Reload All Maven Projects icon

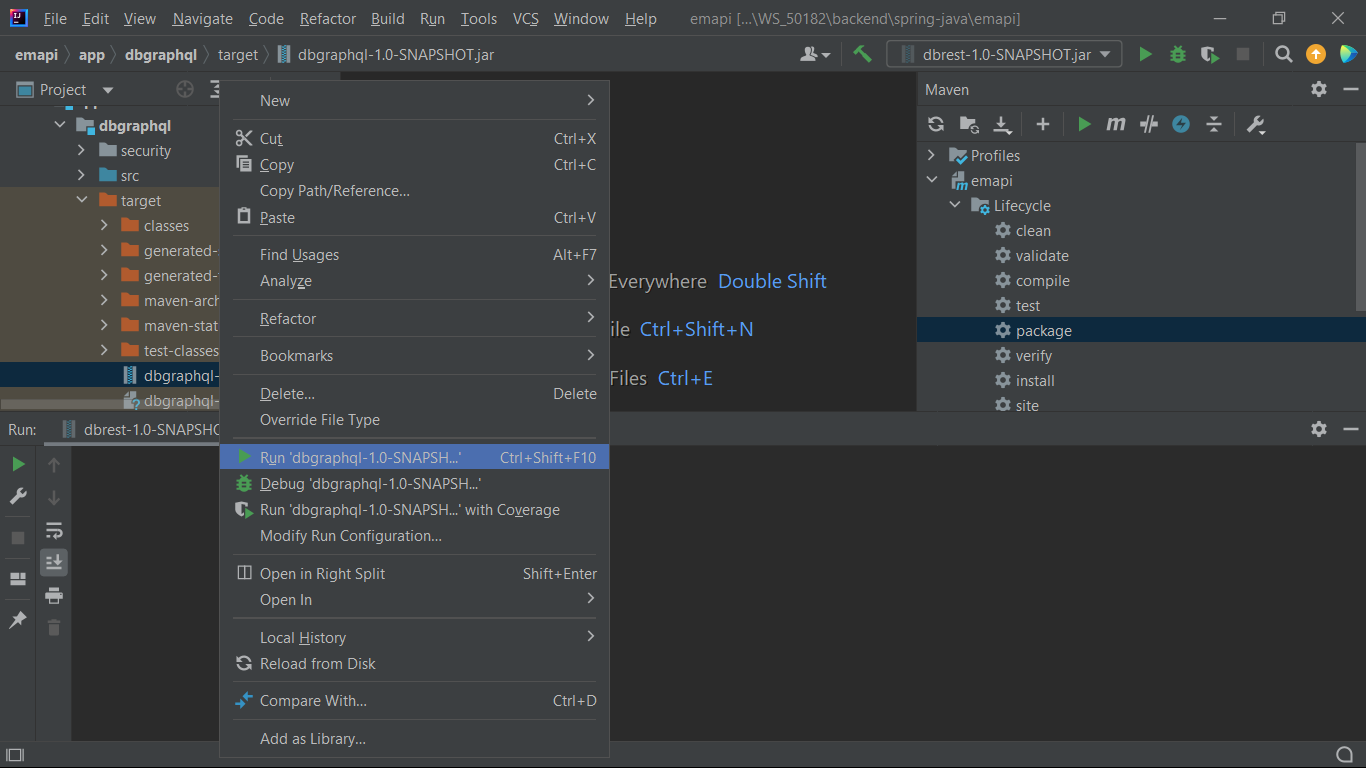pyautogui.click(x=936, y=124)
